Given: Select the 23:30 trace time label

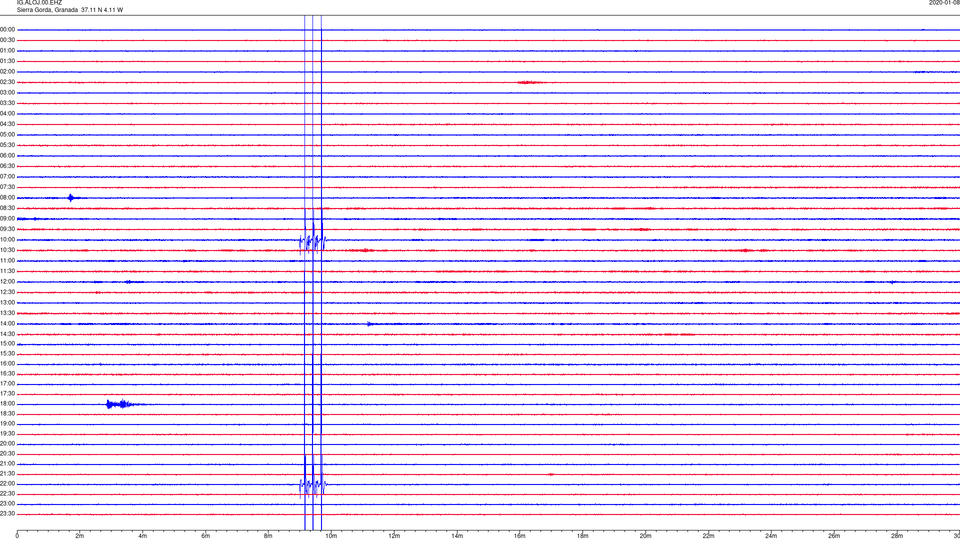Looking at the screenshot, I should pos(7,513).
